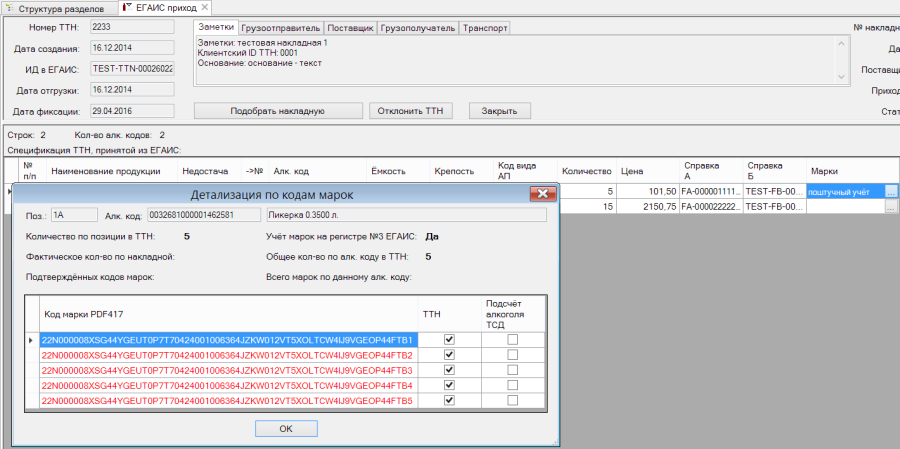Click the Количество column header
The image size is (900, 449).
pos(587,171)
